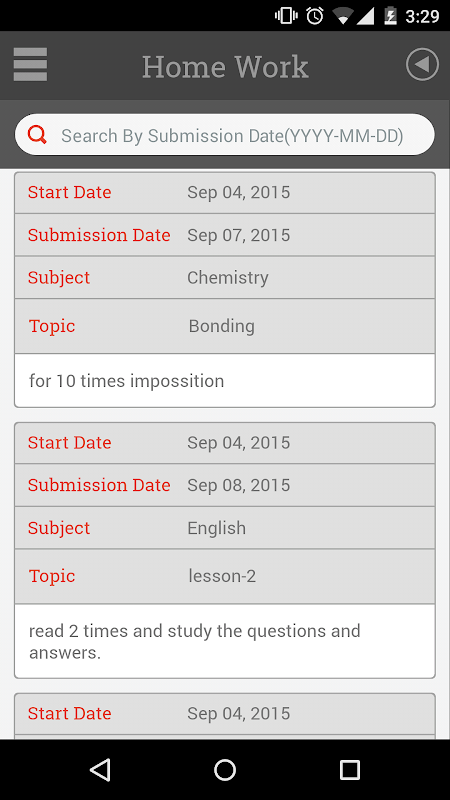Viewport: 450px width, 800px height.
Task: Tap the circular back arrow icon
Action: 422,65
